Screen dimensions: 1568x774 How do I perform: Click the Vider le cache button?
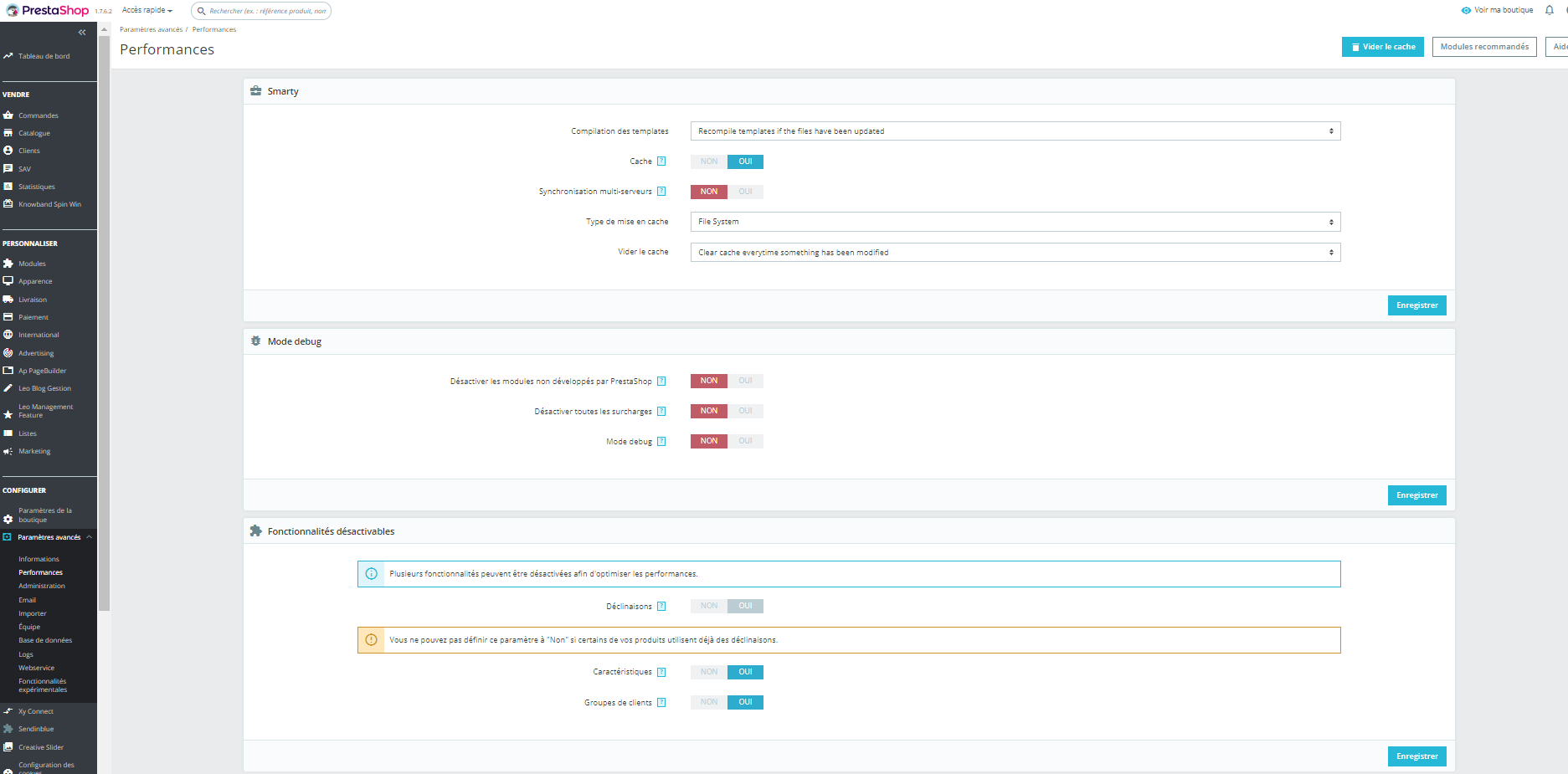pos(1383,47)
